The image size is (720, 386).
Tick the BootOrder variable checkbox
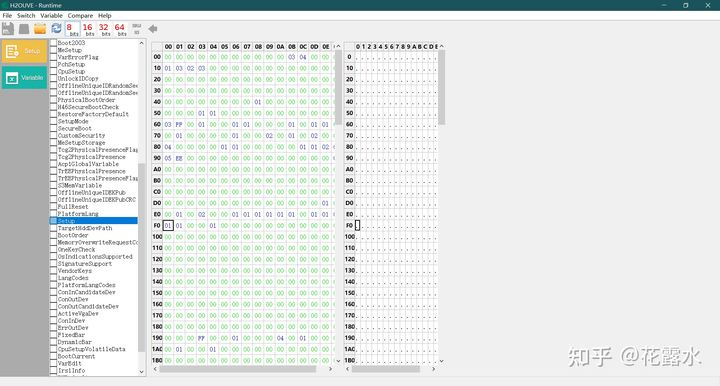(53, 235)
